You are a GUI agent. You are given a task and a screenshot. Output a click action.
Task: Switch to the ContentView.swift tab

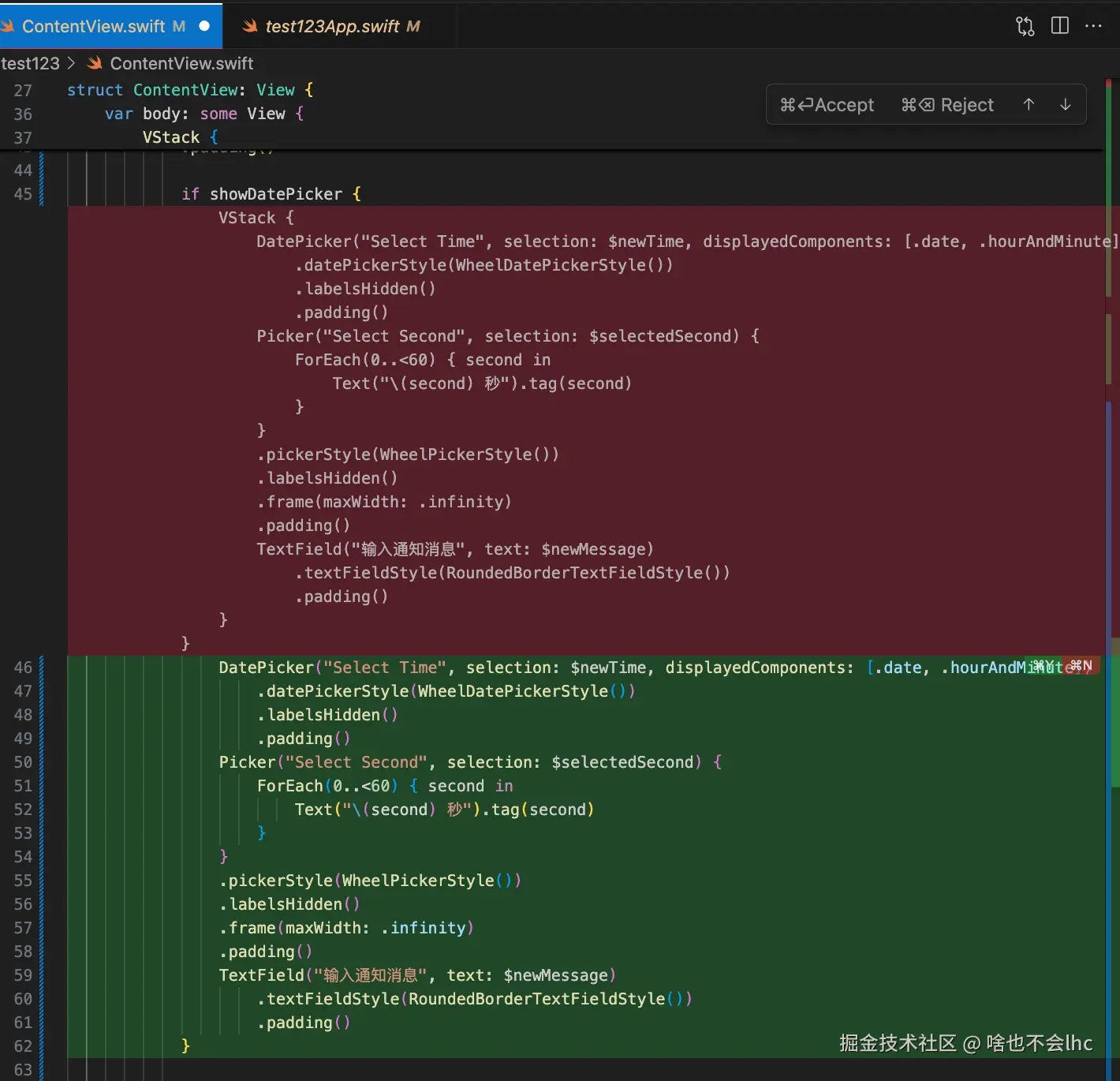(x=93, y=26)
